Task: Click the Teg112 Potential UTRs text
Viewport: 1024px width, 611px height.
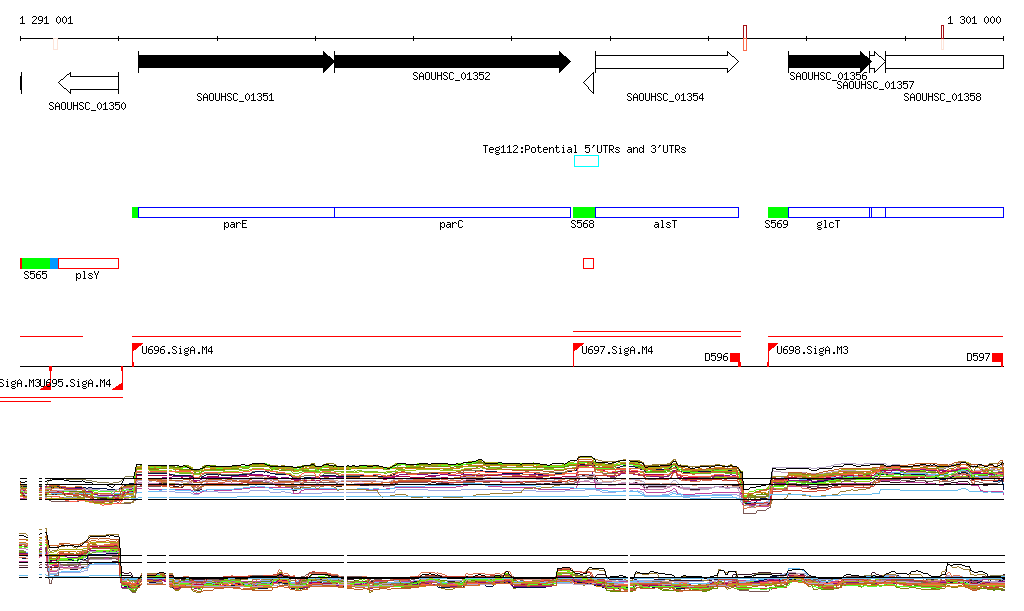Action: coord(584,149)
